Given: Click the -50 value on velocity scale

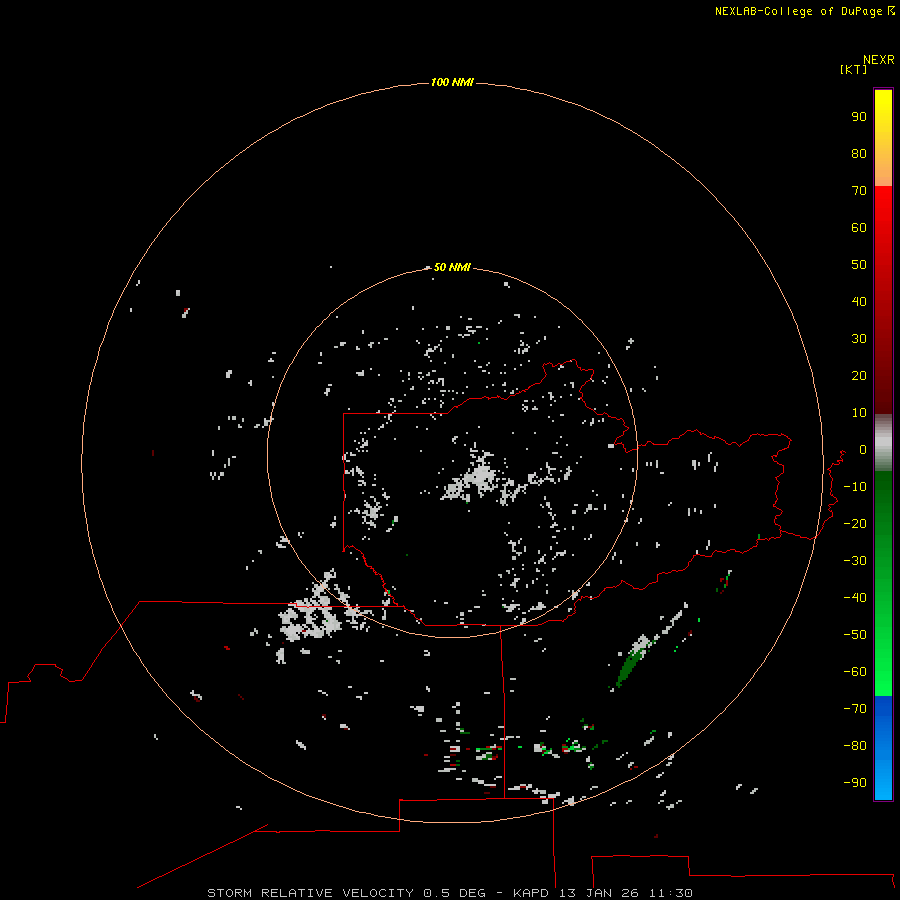Looking at the screenshot, I should pos(855,635).
